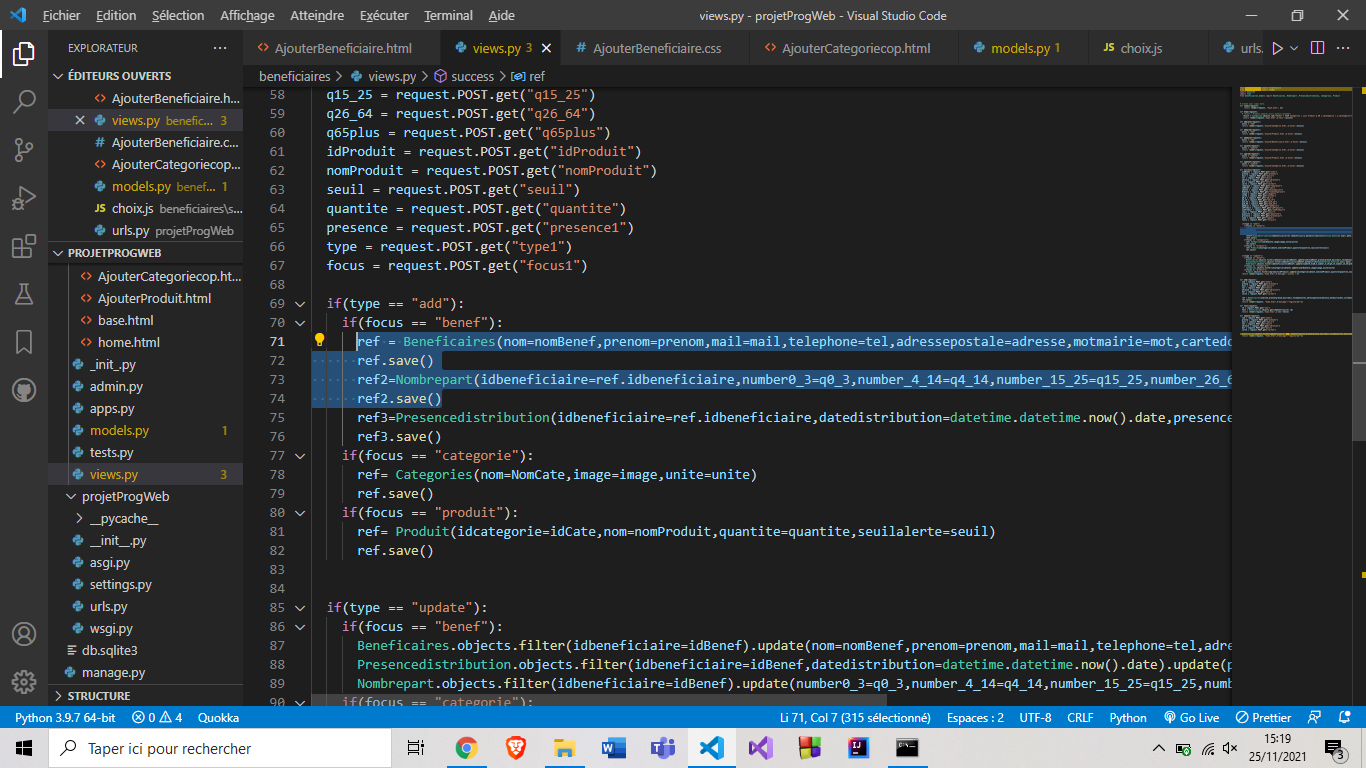Open the GitHub view in activity bar

(24, 390)
